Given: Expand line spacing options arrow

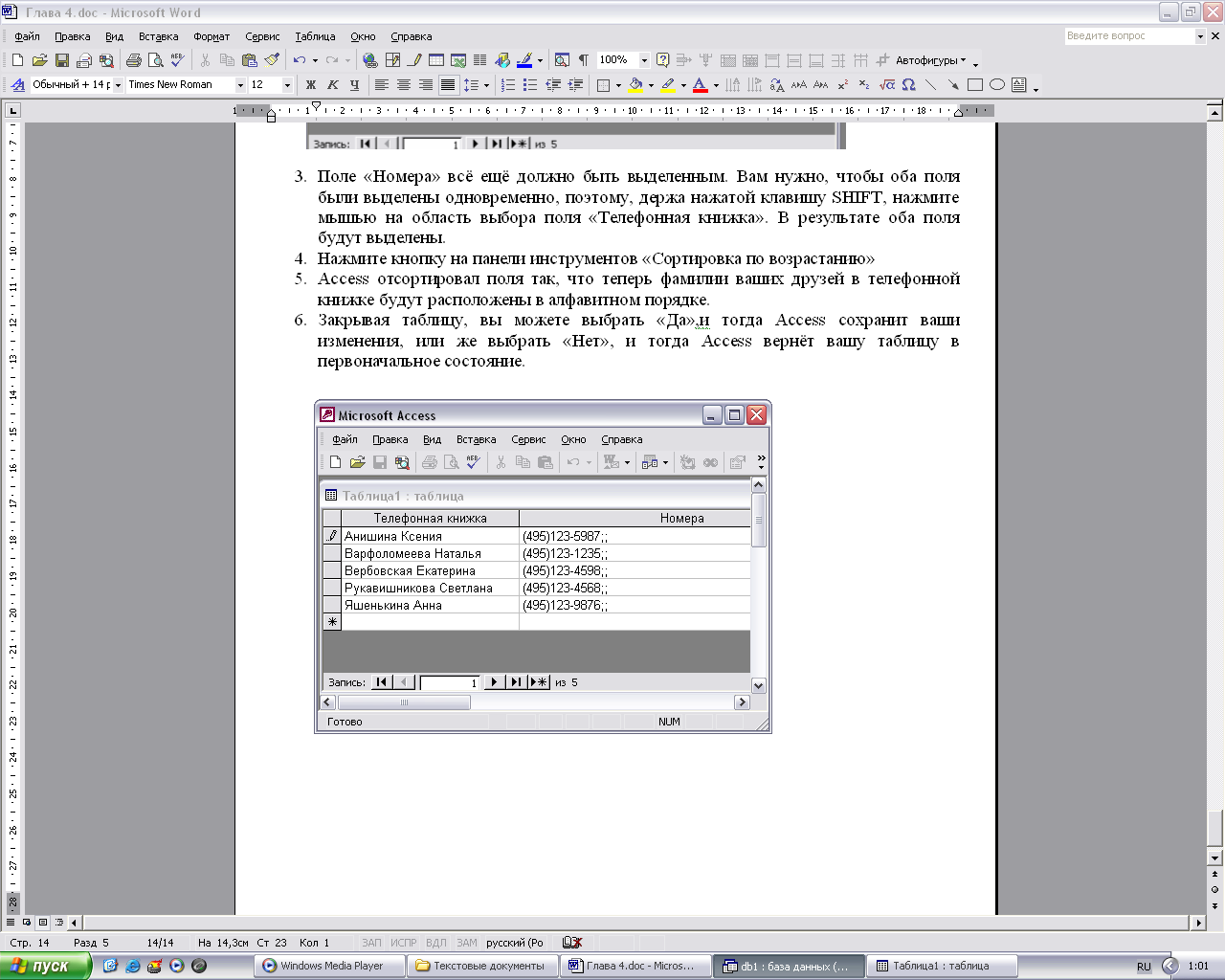Looking at the screenshot, I should [x=486, y=85].
